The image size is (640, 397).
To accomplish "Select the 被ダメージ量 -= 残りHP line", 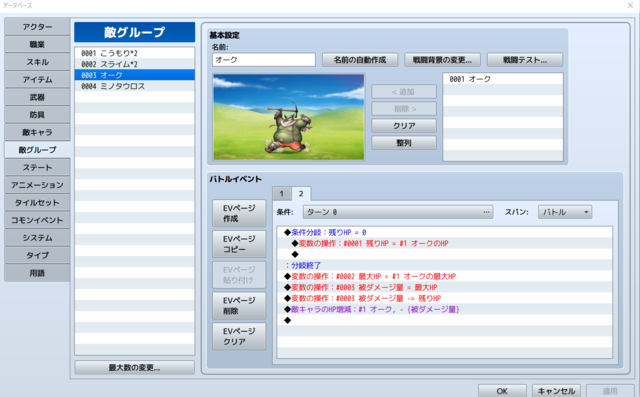I will (x=445, y=299).
